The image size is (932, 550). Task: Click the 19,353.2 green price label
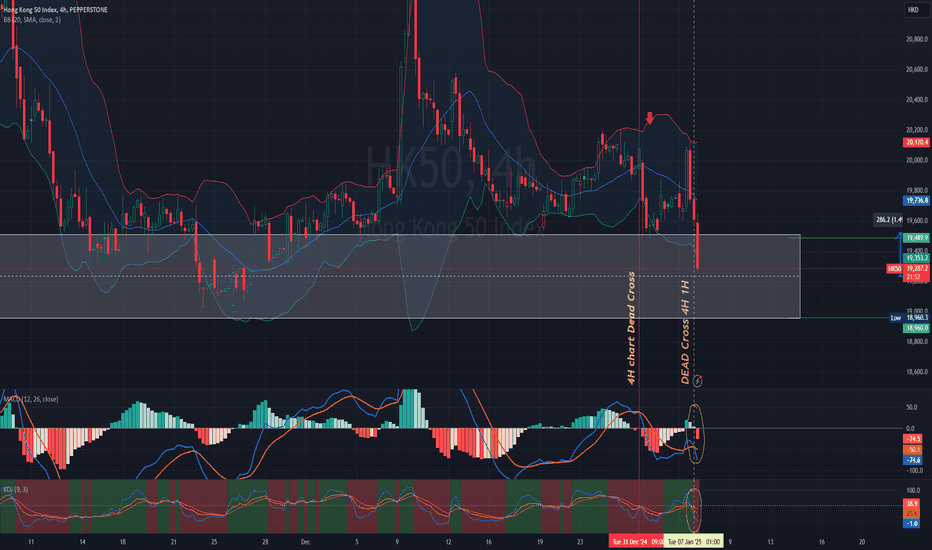[x=917, y=258]
